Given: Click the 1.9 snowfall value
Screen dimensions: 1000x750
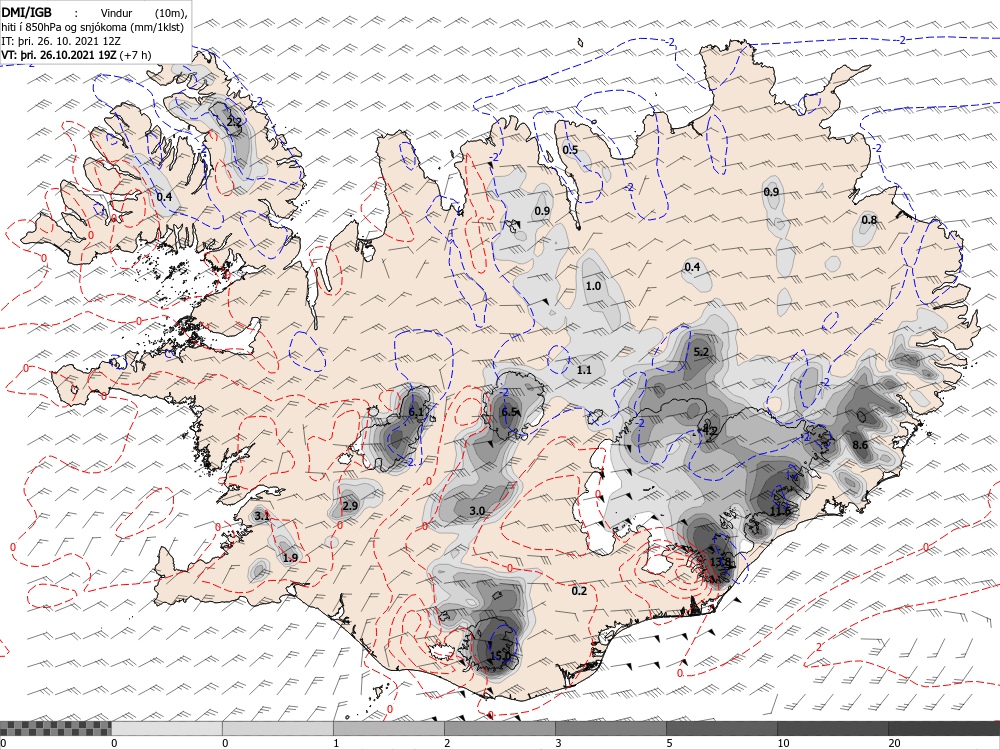Looking at the screenshot, I should click(290, 558).
